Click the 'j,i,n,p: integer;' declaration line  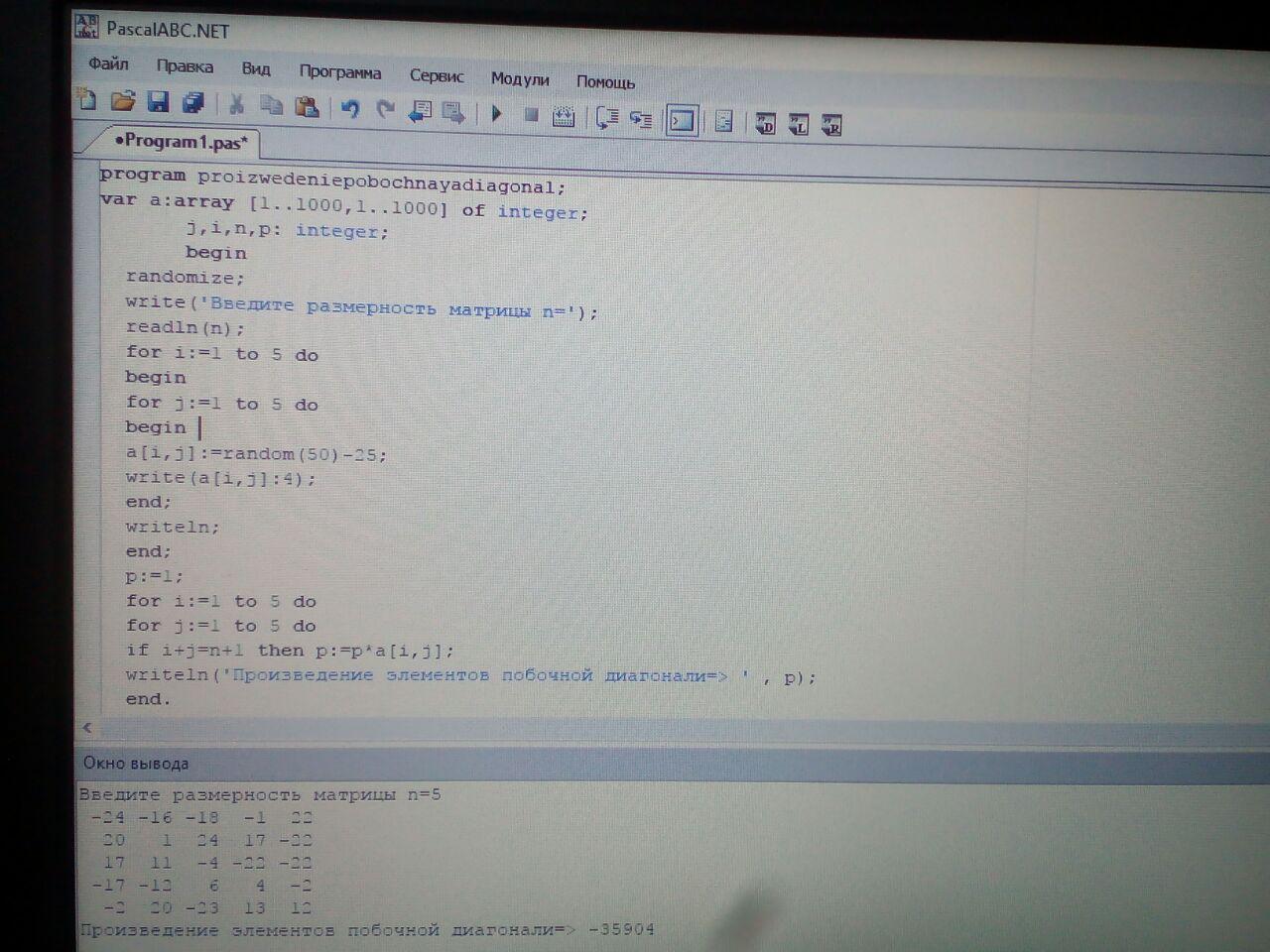(x=288, y=230)
